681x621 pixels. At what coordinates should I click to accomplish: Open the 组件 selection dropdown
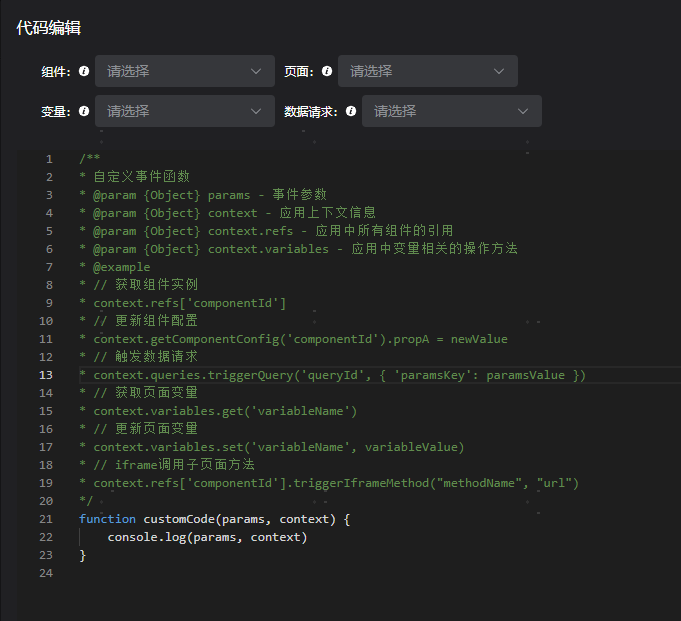[x=184, y=71]
